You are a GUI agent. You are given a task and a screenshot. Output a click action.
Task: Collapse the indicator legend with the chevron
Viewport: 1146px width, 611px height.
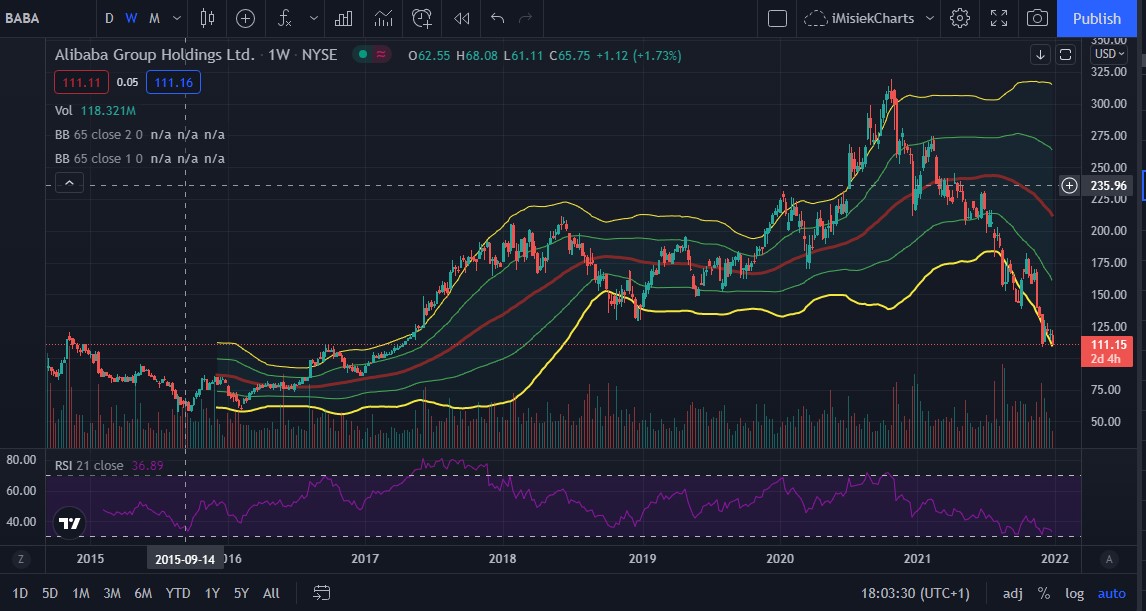(x=69, y=183)
